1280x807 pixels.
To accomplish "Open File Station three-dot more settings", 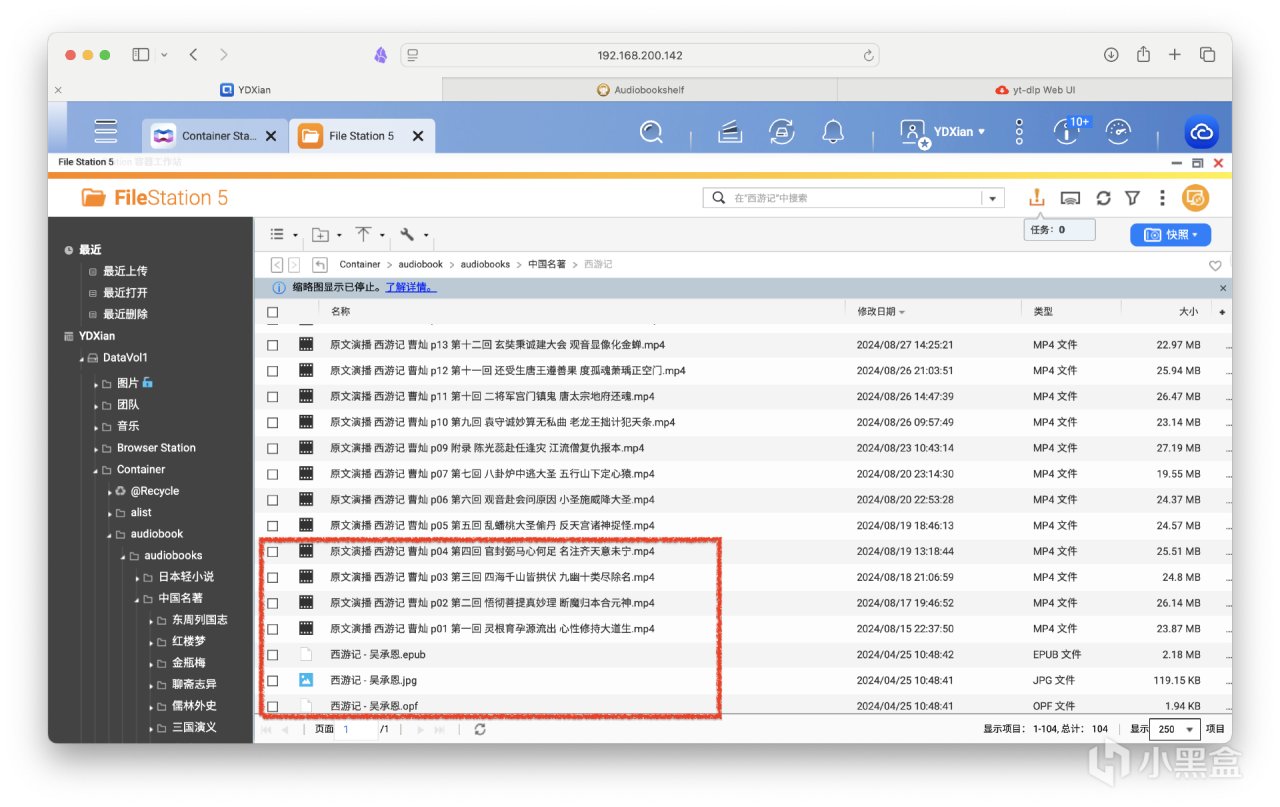I will click(1162, 198).
